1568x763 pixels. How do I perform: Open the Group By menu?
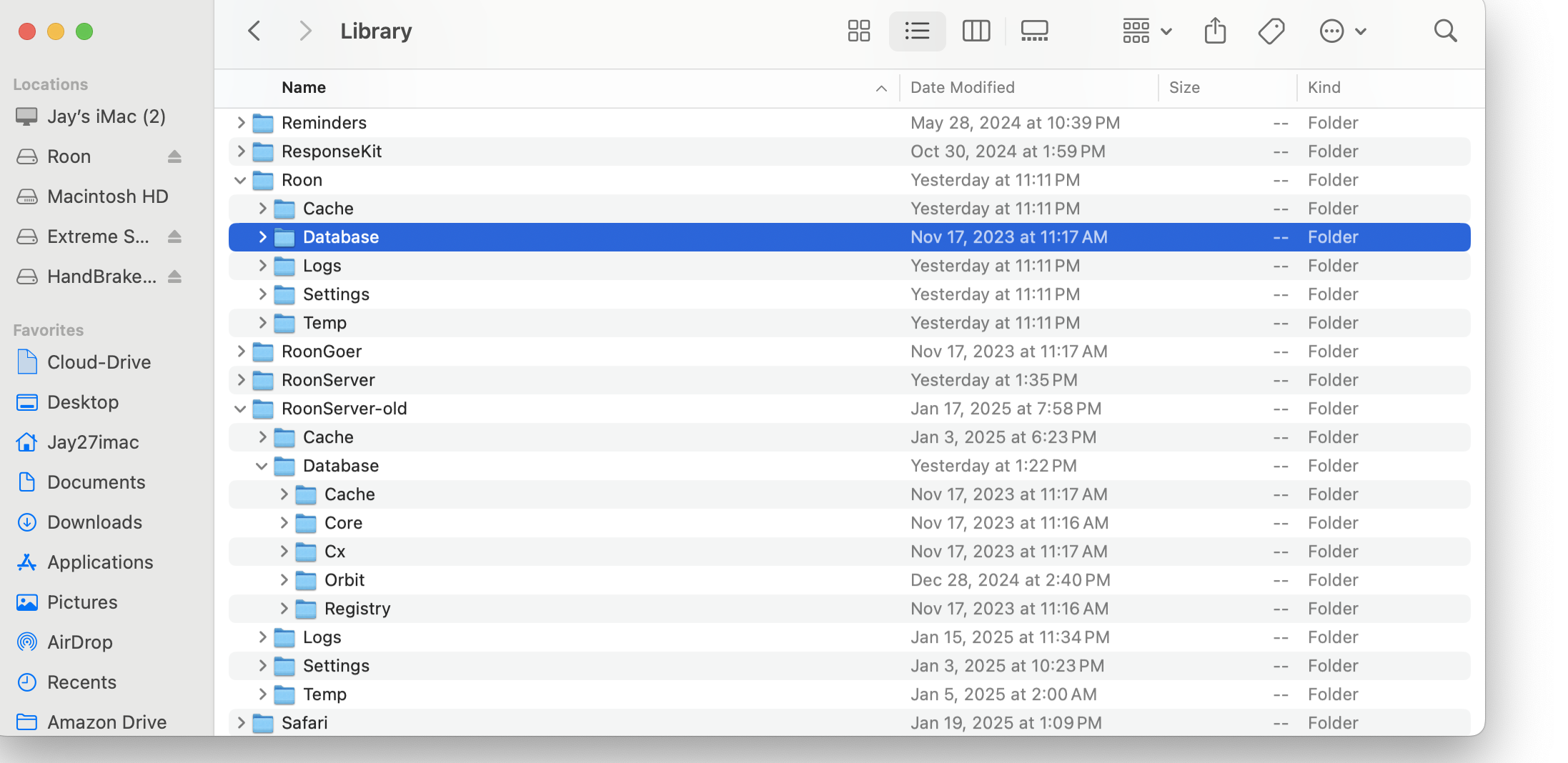coord(1147,31)
